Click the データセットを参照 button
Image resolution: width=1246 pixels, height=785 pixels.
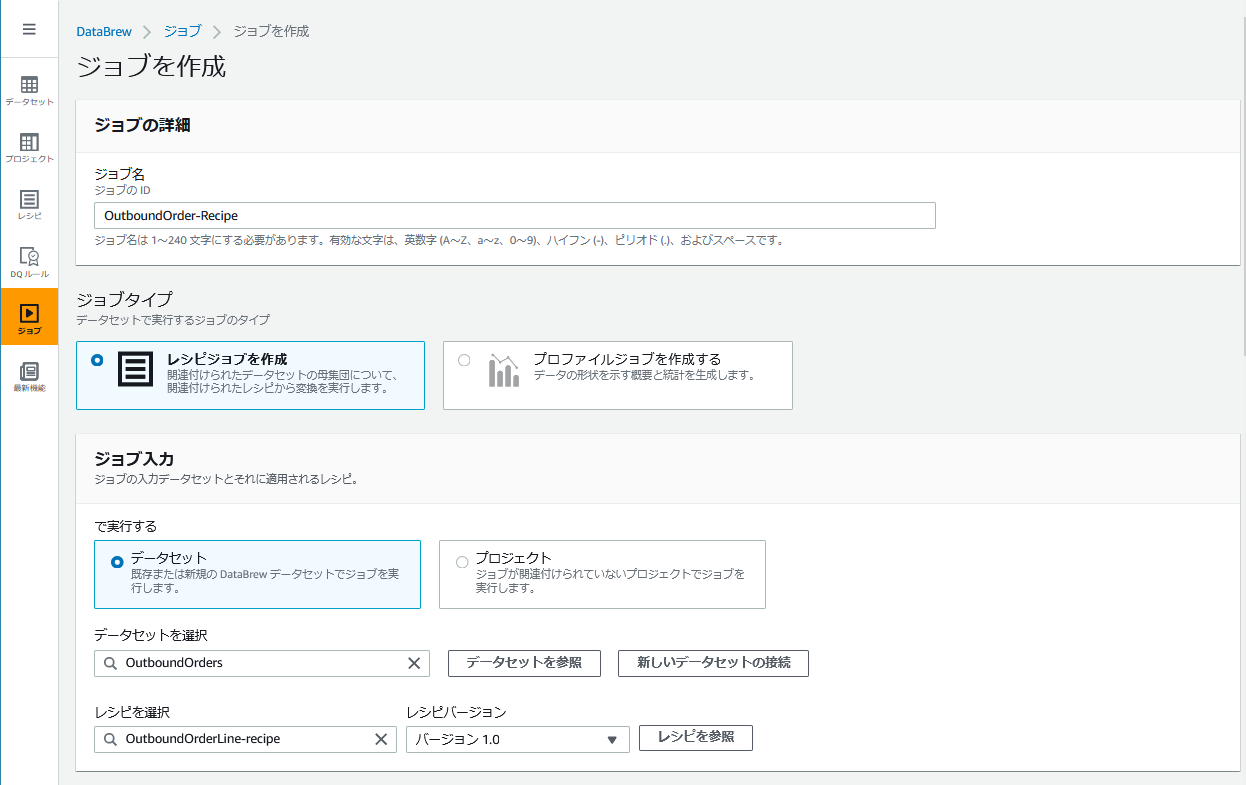click(x=524, y=663)
